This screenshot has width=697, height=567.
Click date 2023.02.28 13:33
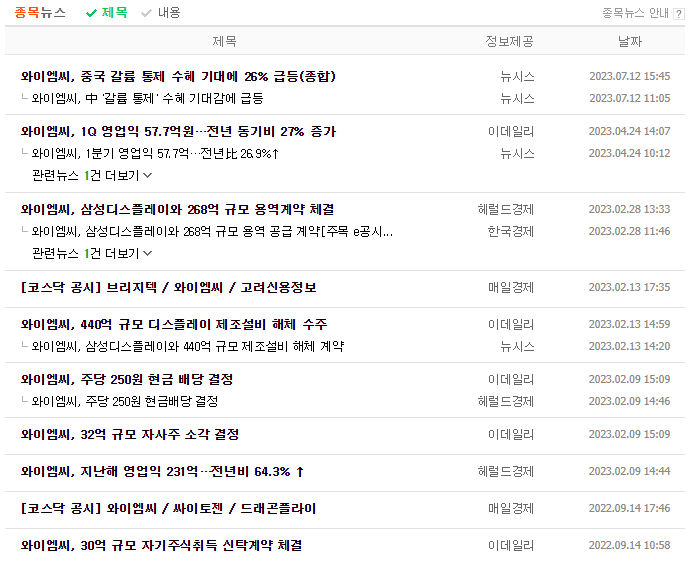[629, 209]
